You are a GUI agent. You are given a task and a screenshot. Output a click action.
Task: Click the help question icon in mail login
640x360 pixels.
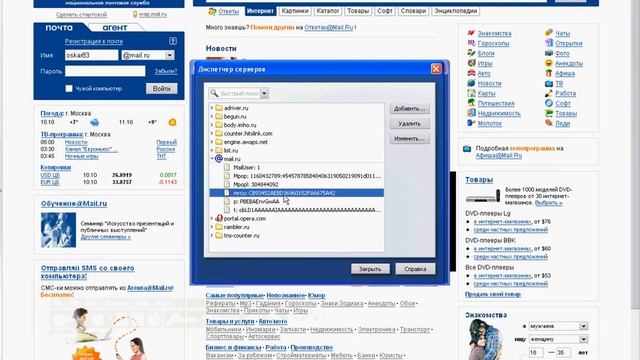173,41
